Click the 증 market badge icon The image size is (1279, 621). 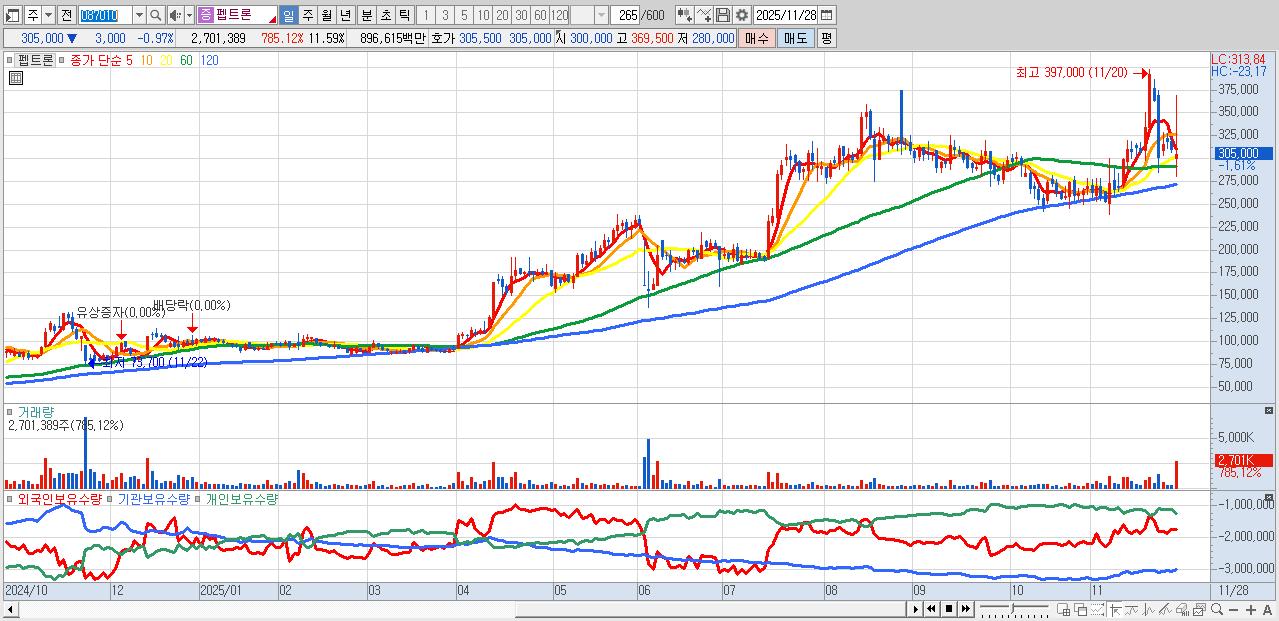point(204,15)
